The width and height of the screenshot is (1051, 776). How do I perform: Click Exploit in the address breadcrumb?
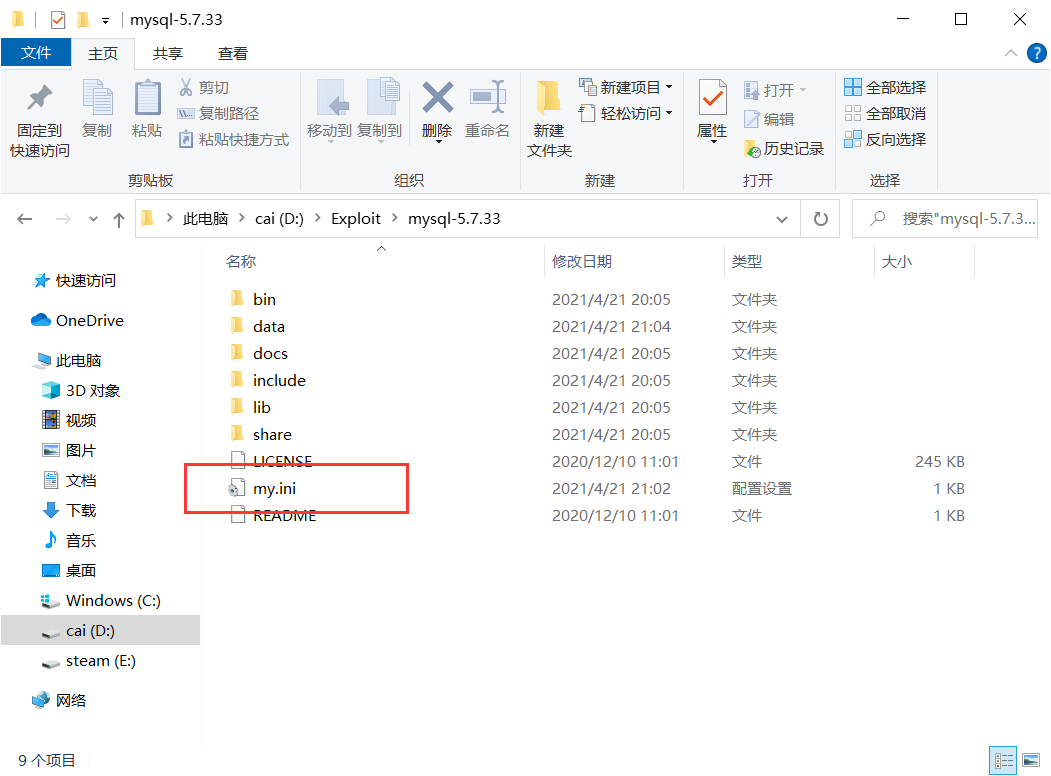tap(356, 219)
